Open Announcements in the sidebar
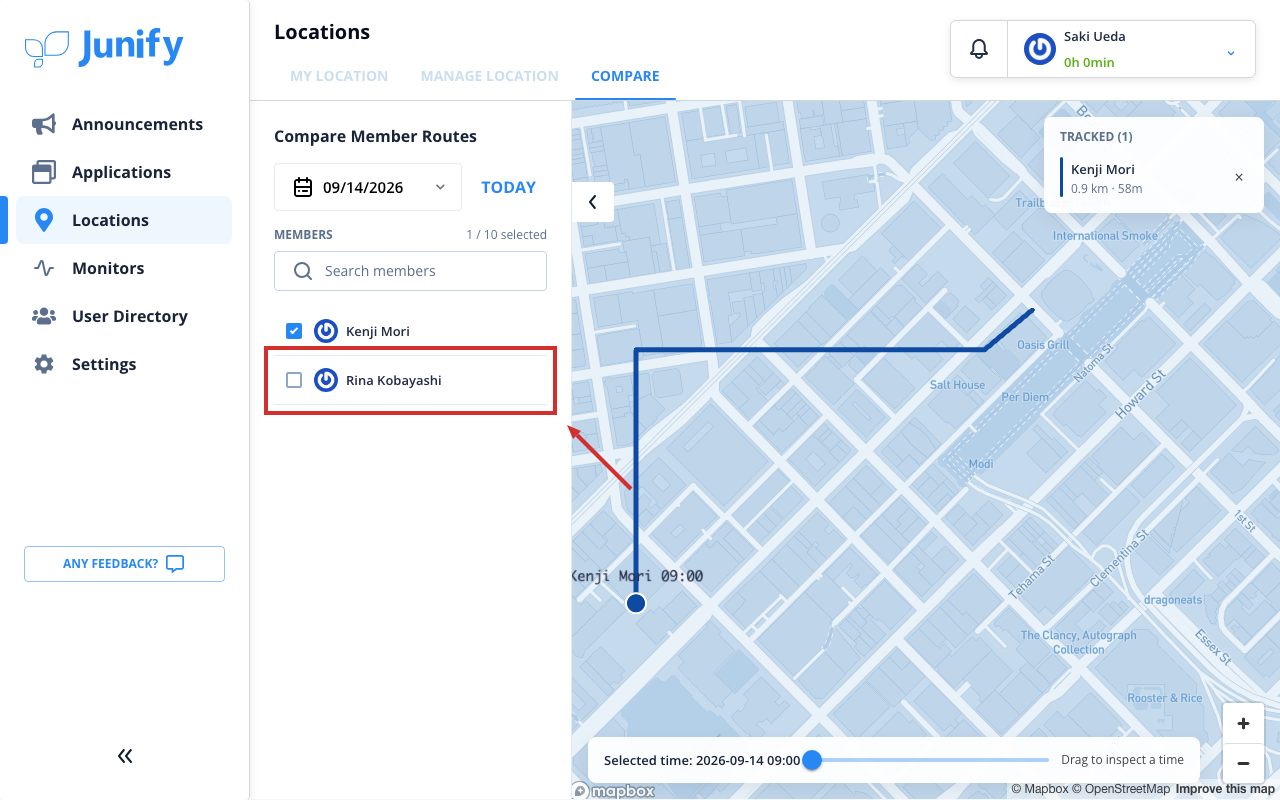 pos(124,124)
